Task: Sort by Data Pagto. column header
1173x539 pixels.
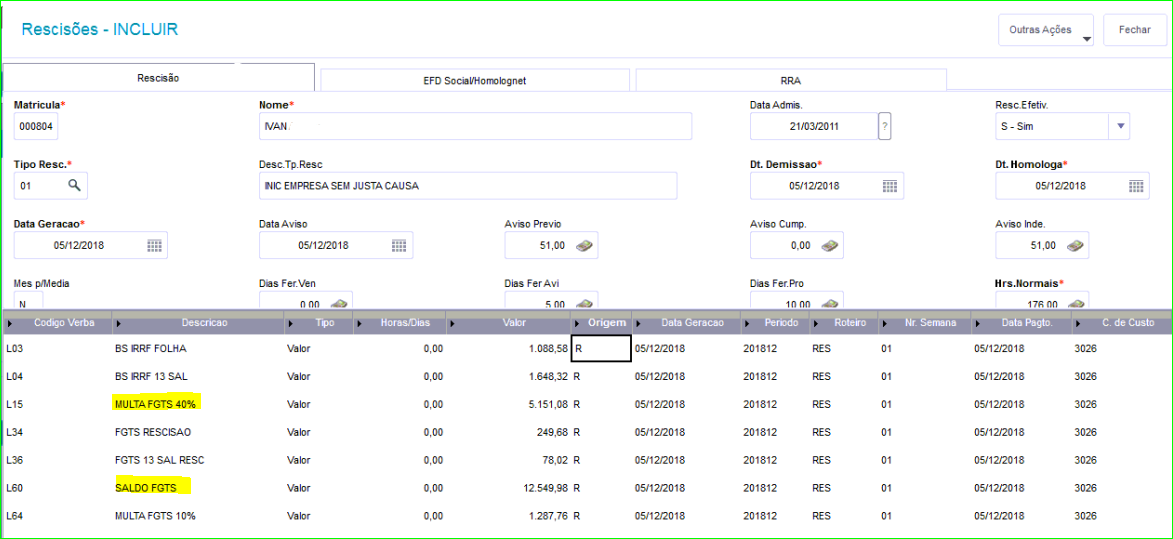Action: (x=1020, y=322)
